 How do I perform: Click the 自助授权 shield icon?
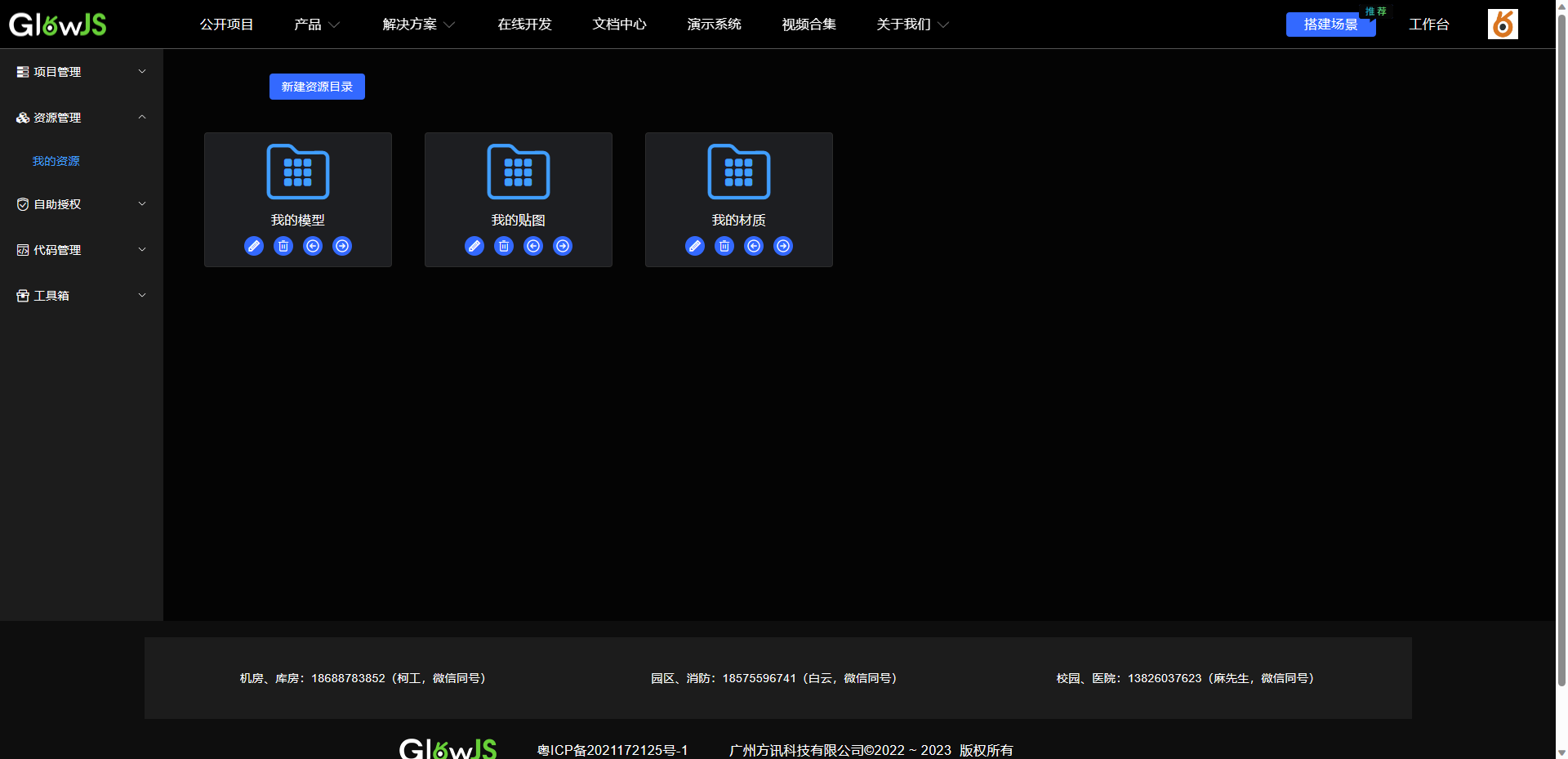click(23, 204)
